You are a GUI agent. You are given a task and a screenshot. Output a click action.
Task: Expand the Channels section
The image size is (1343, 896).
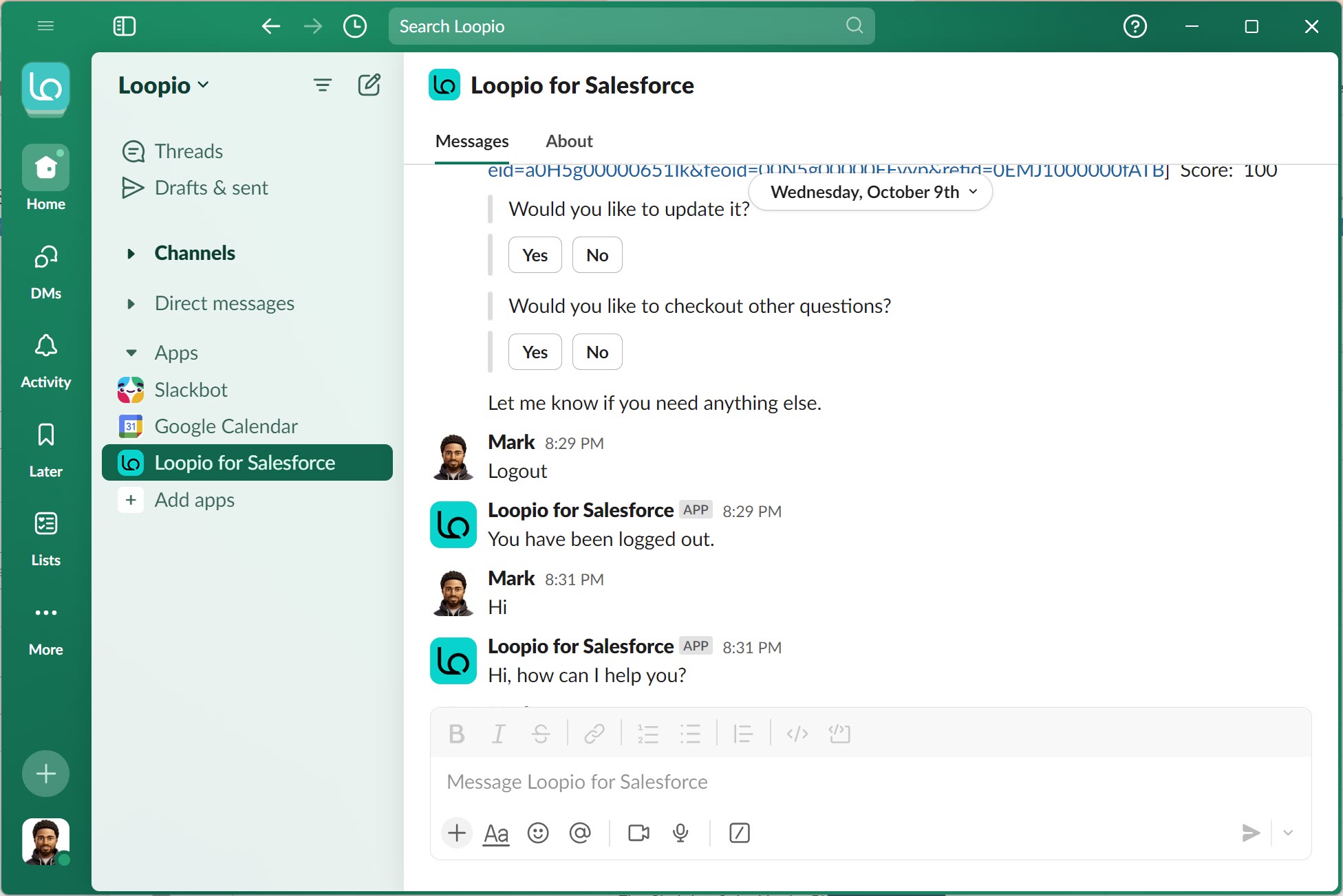131,254
